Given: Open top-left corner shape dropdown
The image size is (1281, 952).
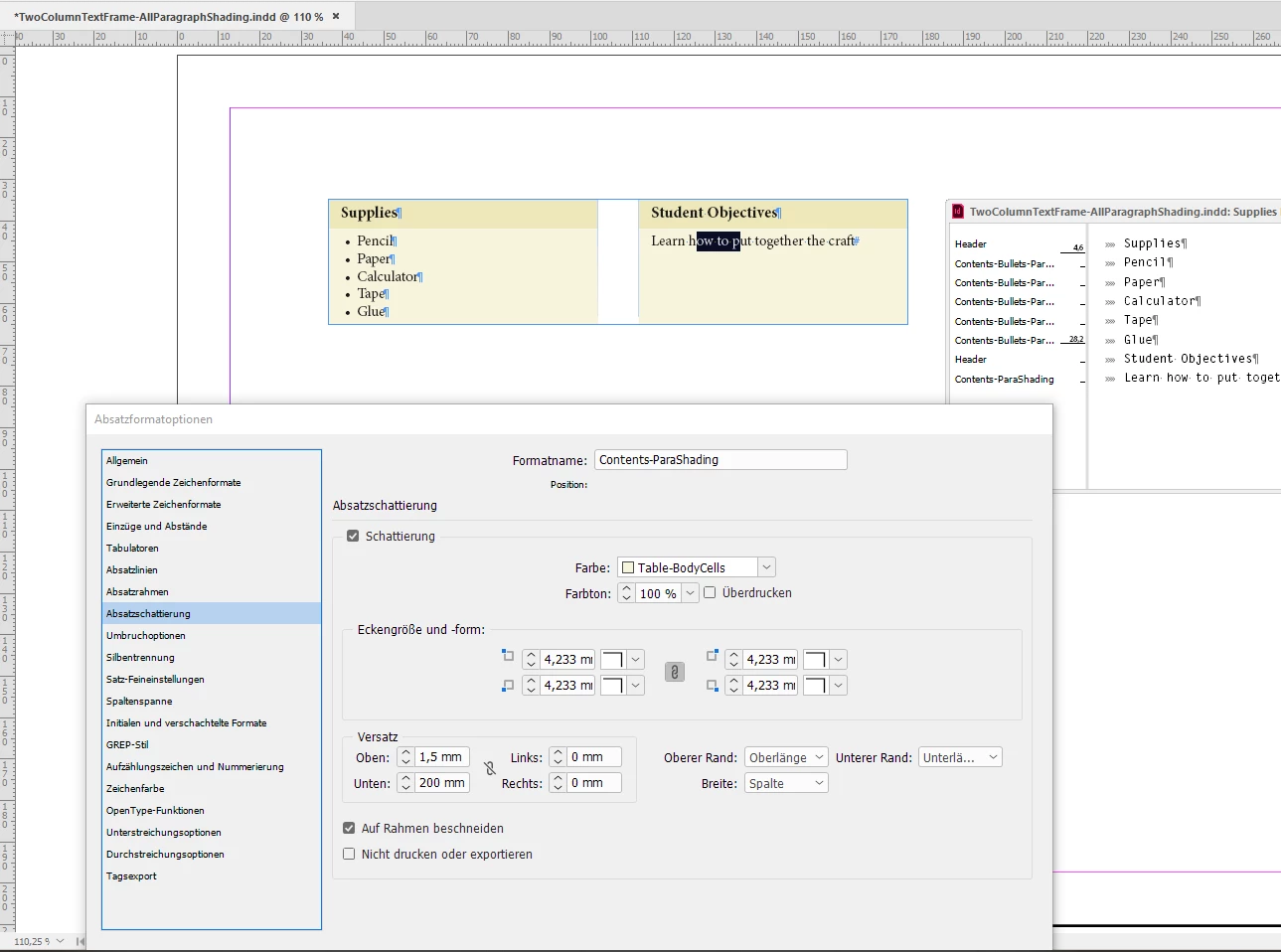Looking at the screenshot, I should pyautogui.click(x=636, y=660).
